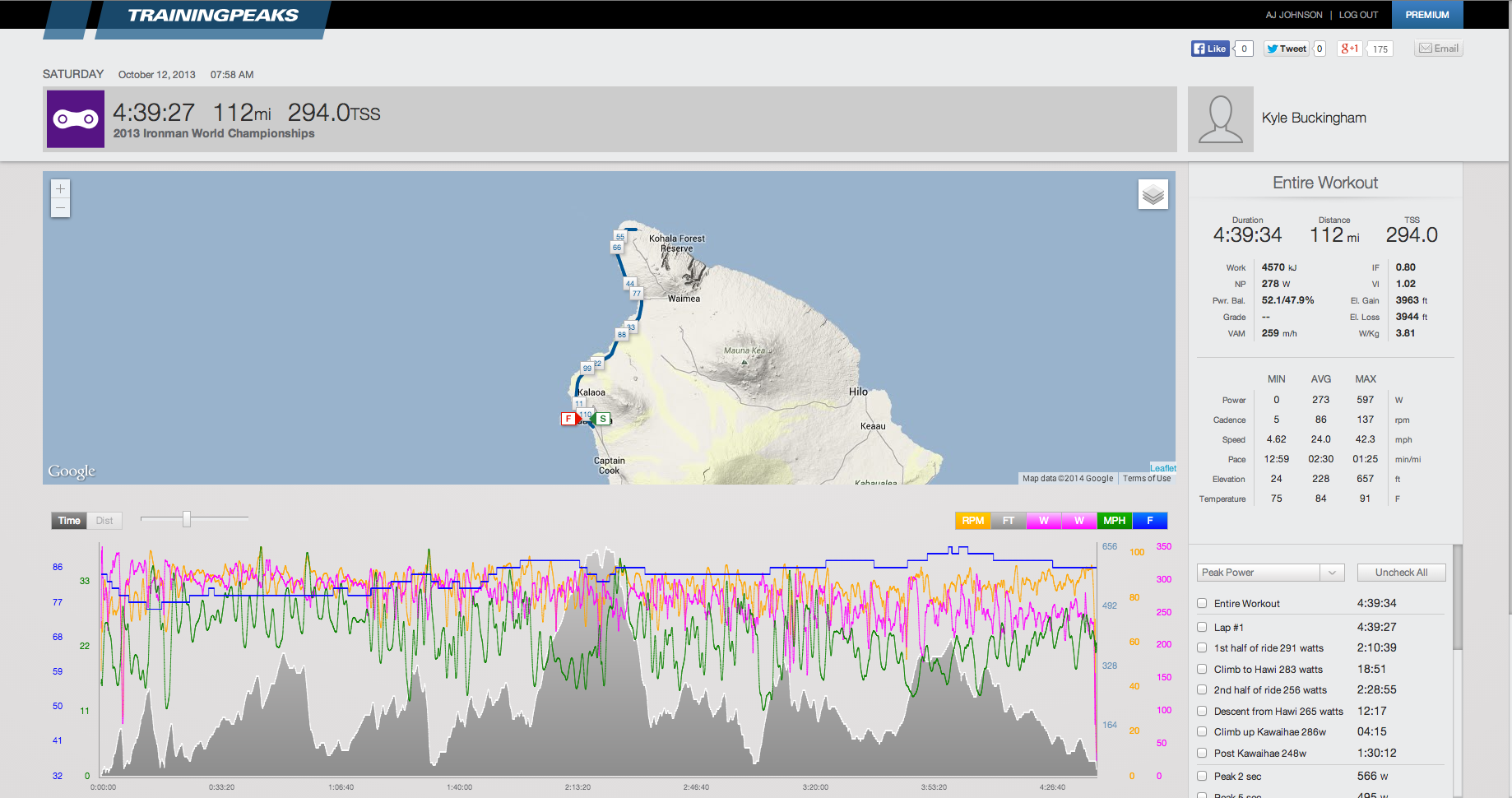Click the Entire Workout panel heading
This screenshot has width=1512, height=798.
pos(1325,183)
